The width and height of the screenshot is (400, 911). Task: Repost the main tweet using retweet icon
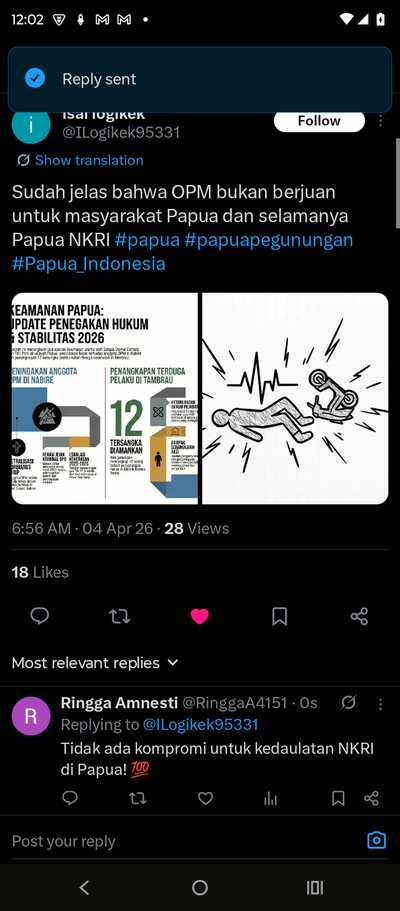point(120,616)
